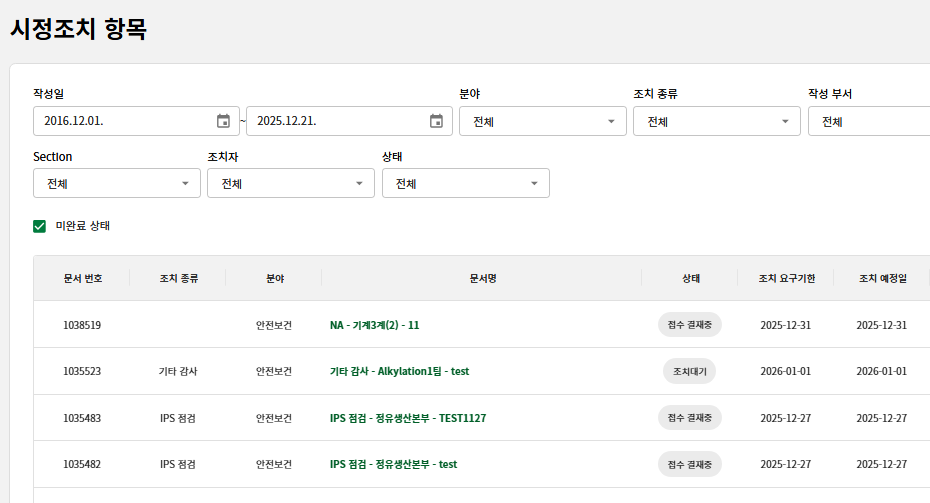Viewport: 930px width, 503px height.
Task: Open document NA - 기계3계(2) - 11
Action: [374, 325]
